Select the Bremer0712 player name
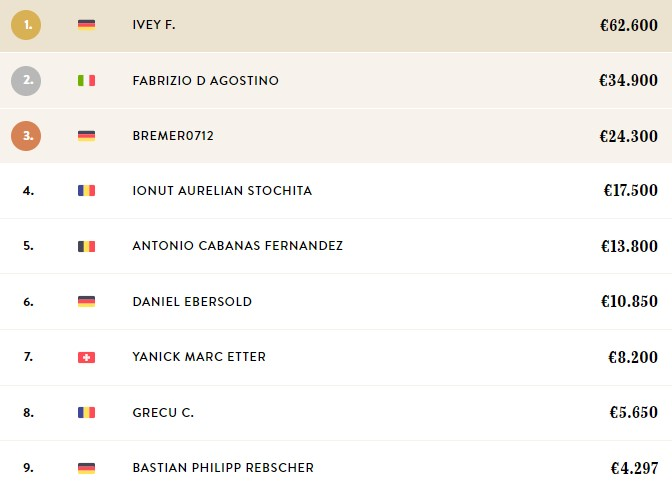 (173, 135)
